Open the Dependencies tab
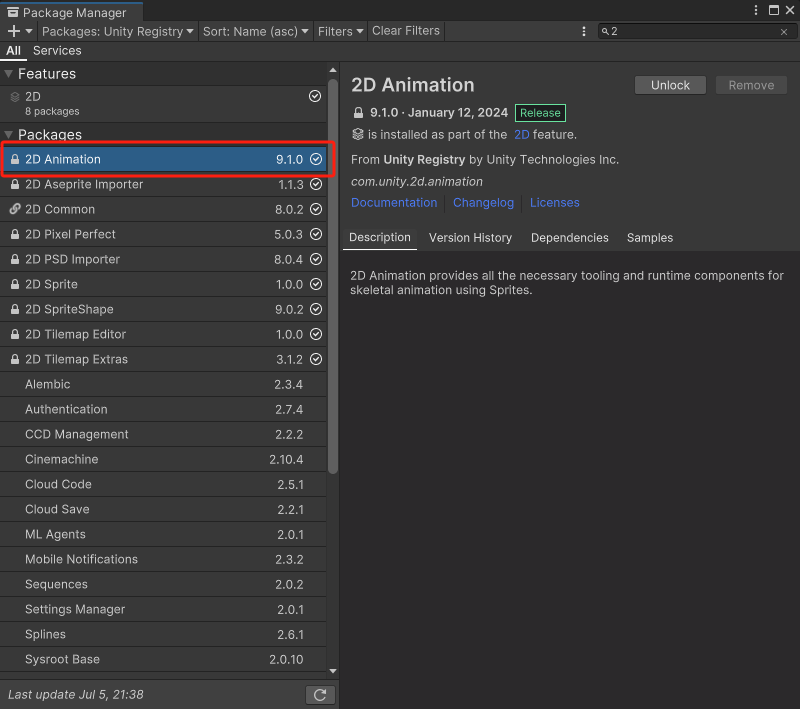 569,238
